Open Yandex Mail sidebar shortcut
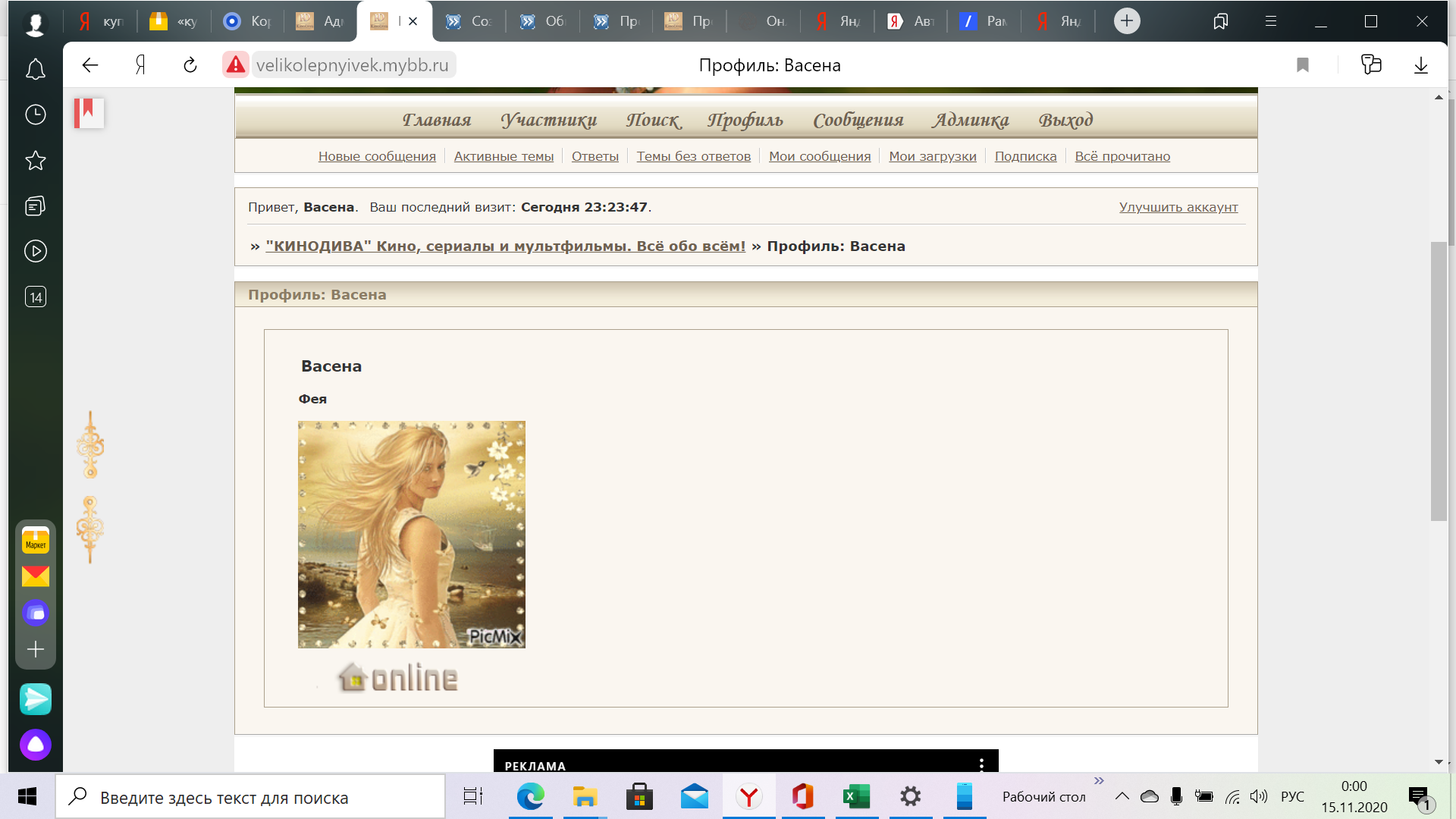The height and width of the screenshot is (819, 1456). click(x=36, y=576)
